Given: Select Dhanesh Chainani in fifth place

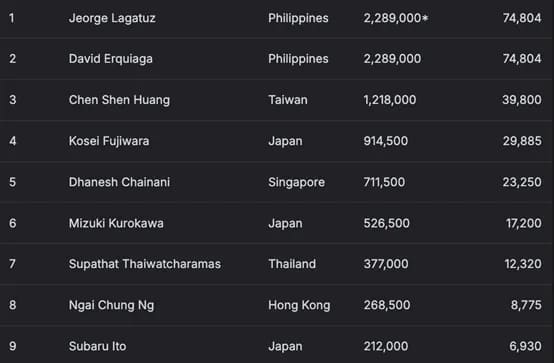Looking at the screenshot, I should (x=119, y=182).
